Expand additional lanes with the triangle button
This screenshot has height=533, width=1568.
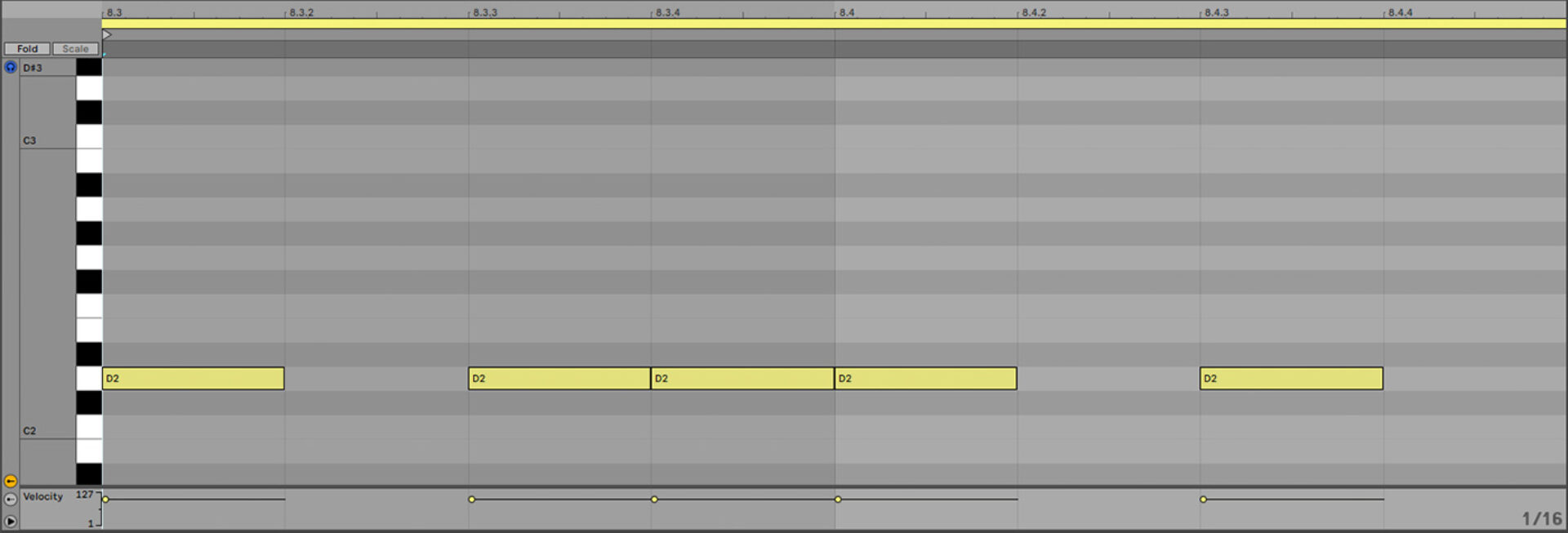point(9,520)
